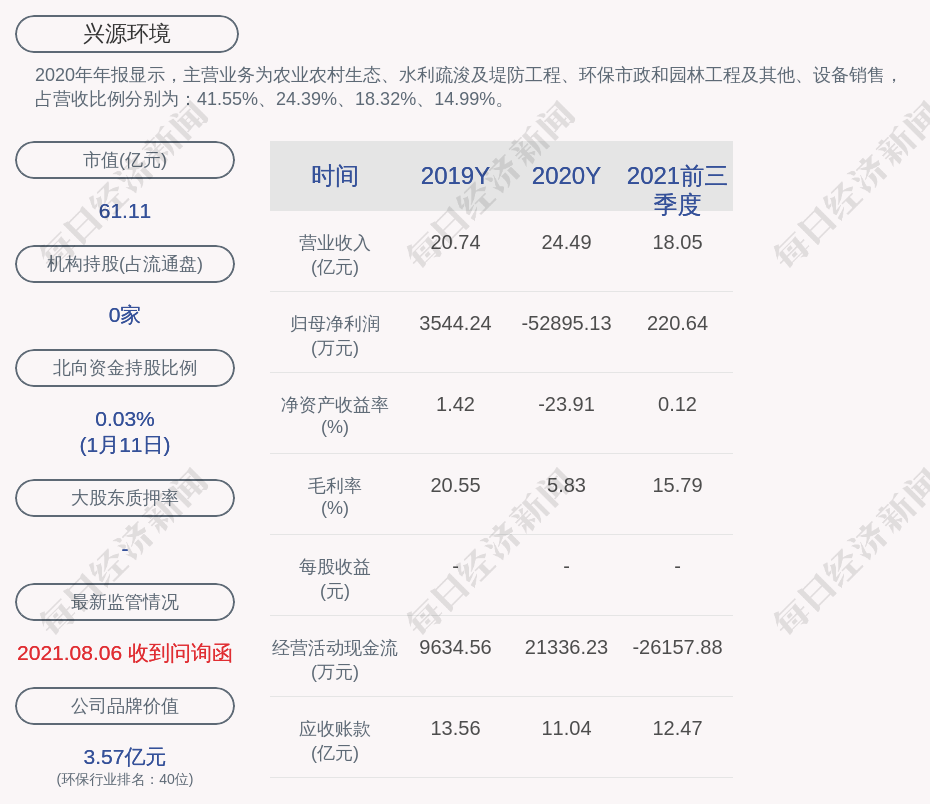Screen dimensions: 930x804
Task: Click the 3.57亿元 brand value figure
Action: (x=125, y=757)
